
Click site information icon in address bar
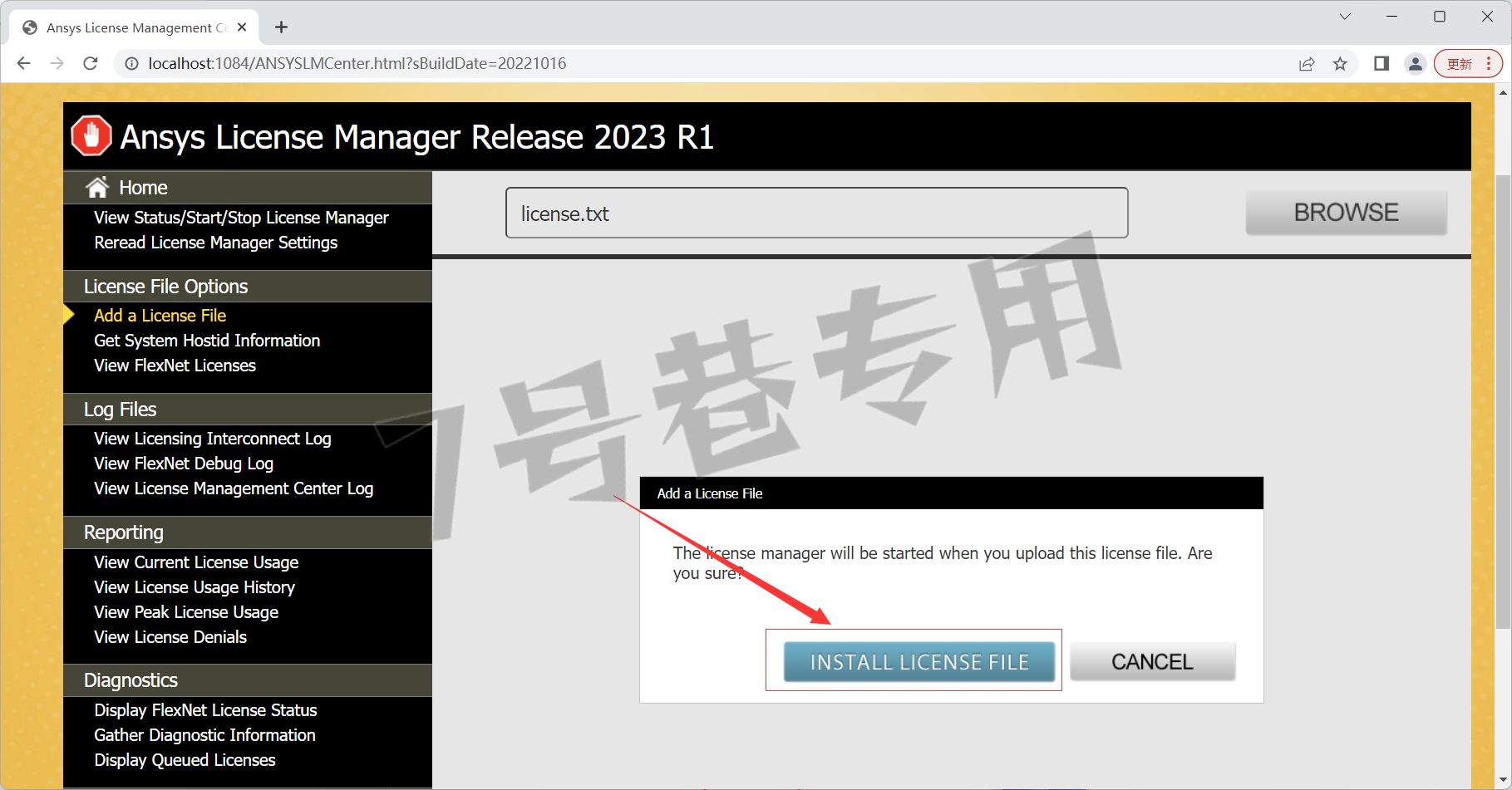point(131,63)
